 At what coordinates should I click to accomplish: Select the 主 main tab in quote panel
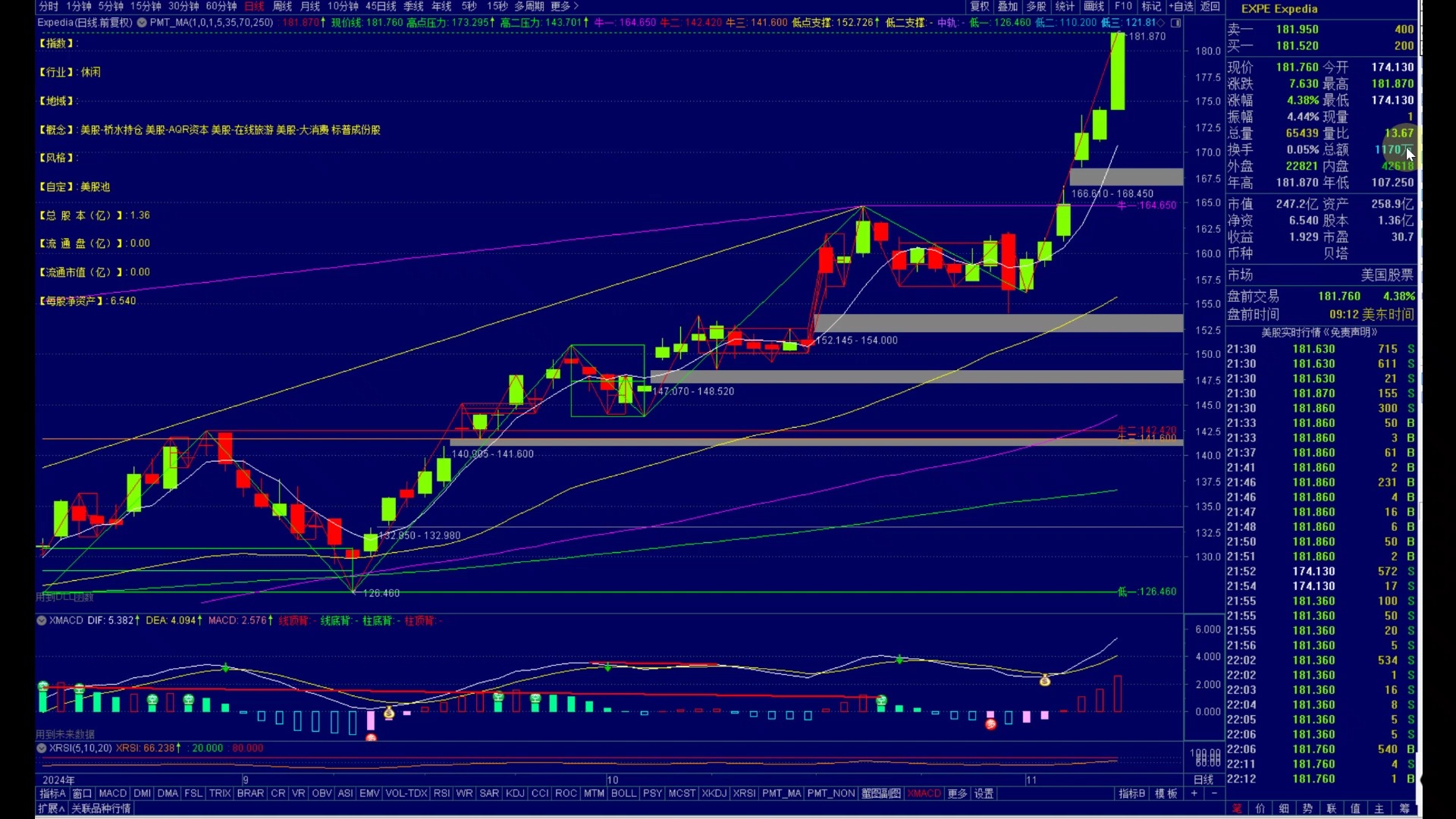pos(1379,808)
